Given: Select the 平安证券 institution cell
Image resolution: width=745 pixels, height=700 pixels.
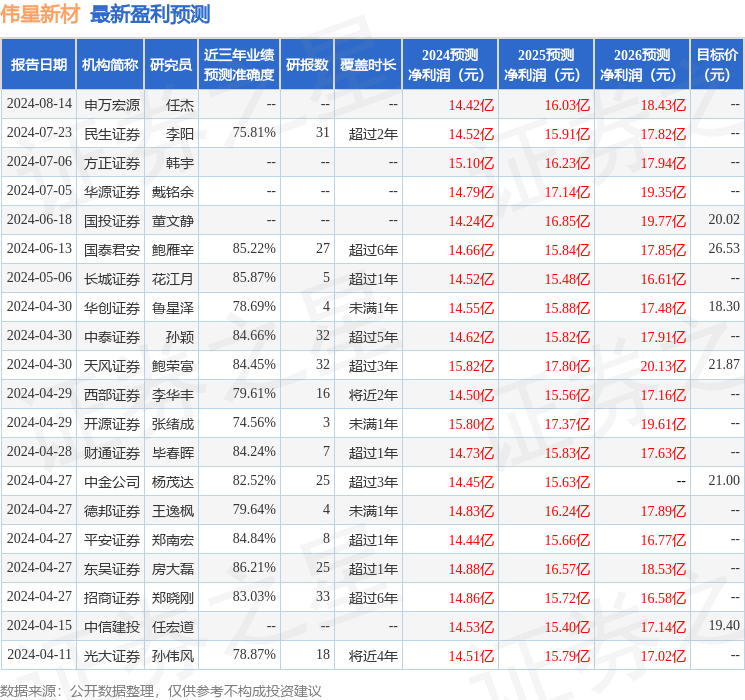Looking at the screenshot, I should 112,539.
